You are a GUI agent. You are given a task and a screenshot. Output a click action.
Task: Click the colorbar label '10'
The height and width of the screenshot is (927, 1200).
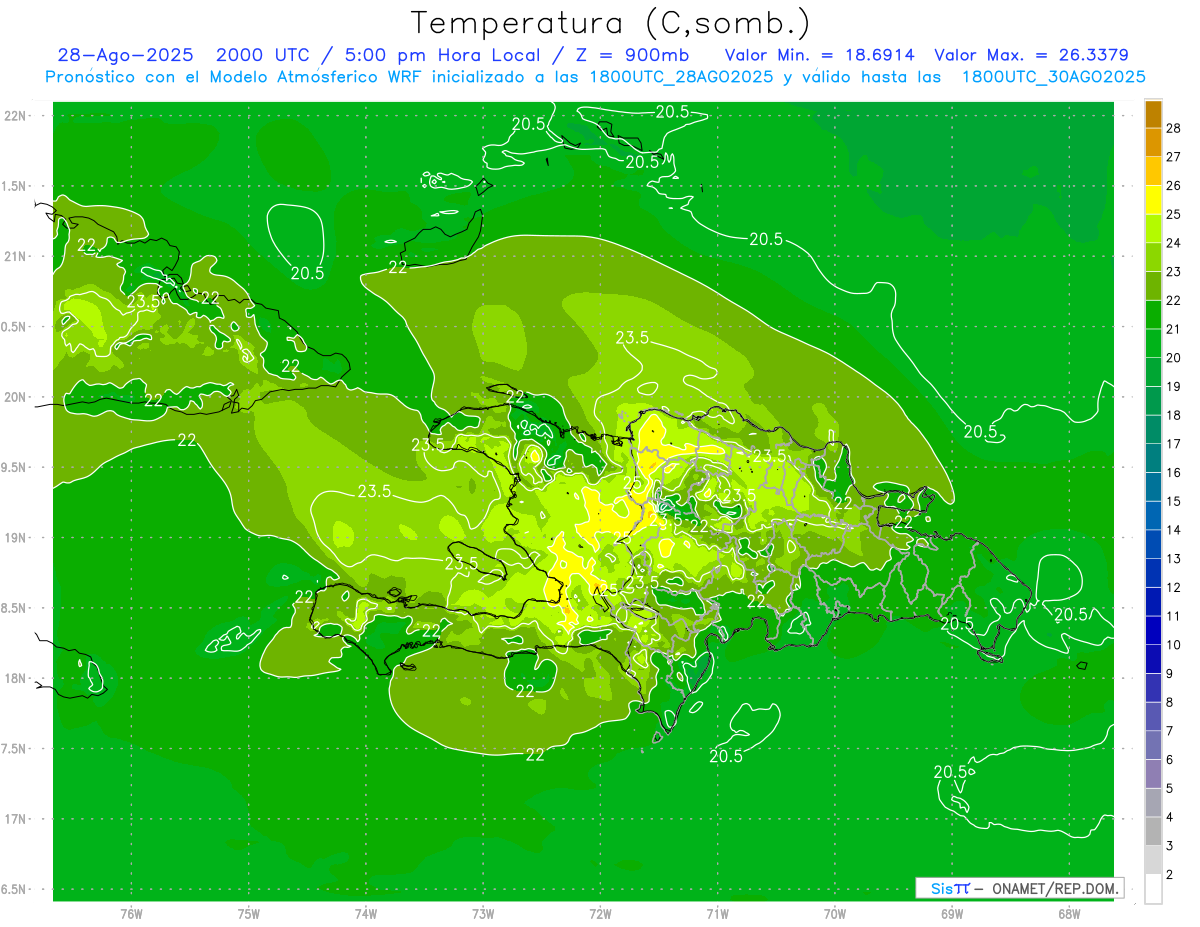1174,645
